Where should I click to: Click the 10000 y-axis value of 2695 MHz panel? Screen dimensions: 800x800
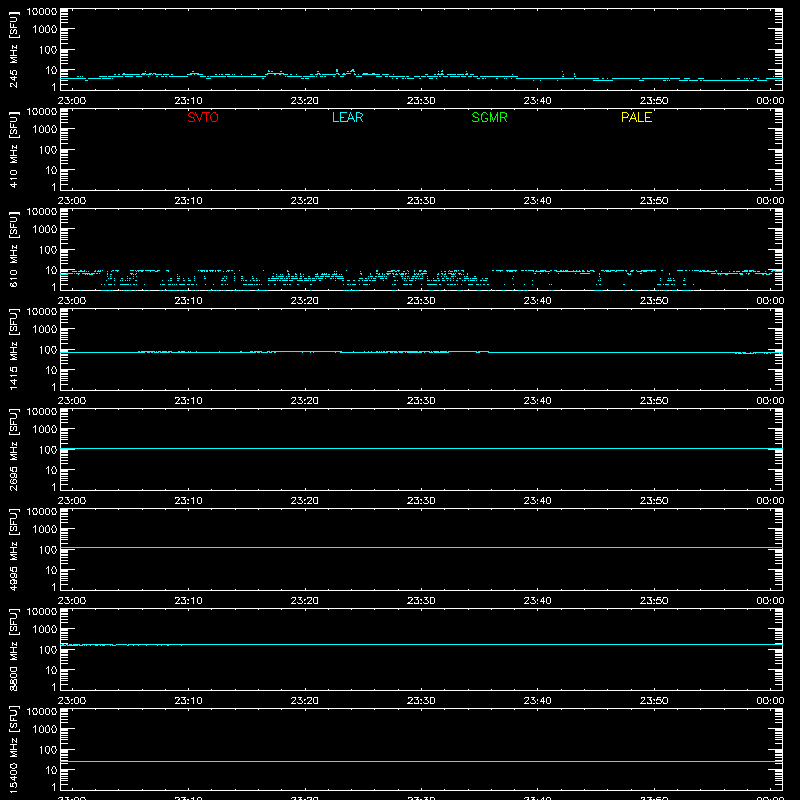point(42,412)
